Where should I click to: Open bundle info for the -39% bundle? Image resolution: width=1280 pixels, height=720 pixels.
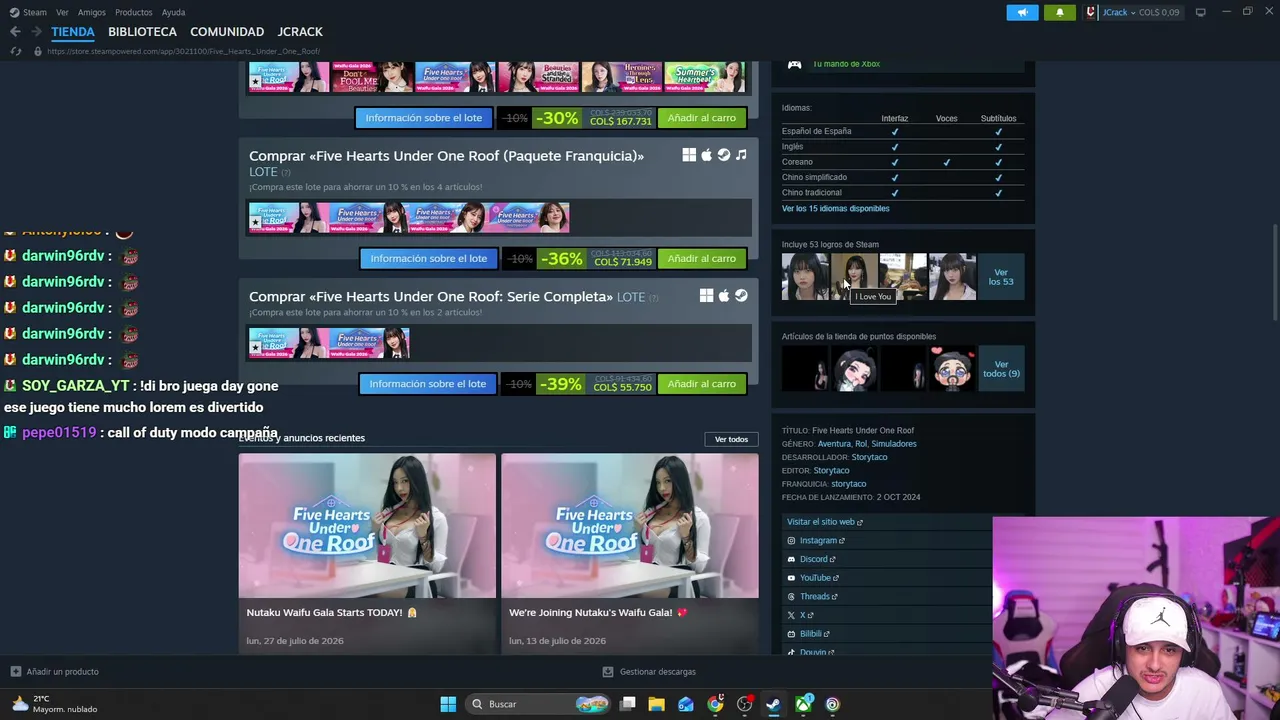[427, 384]
